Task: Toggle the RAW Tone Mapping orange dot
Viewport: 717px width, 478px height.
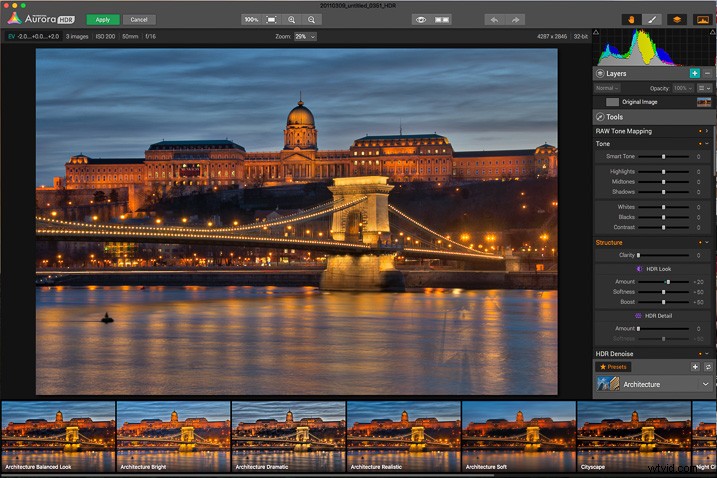Action: coord(700,131)
